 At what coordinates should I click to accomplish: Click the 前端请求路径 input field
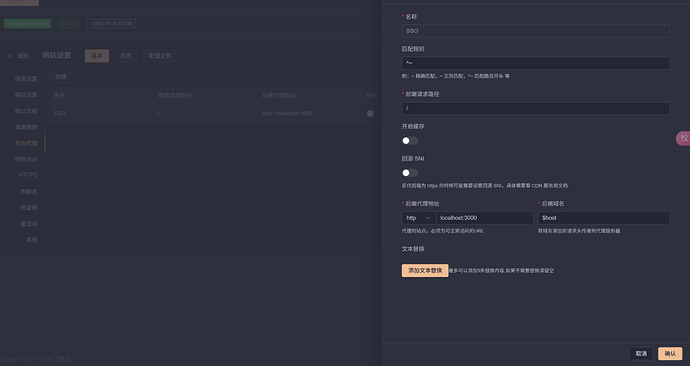click(x=536, y=108)
